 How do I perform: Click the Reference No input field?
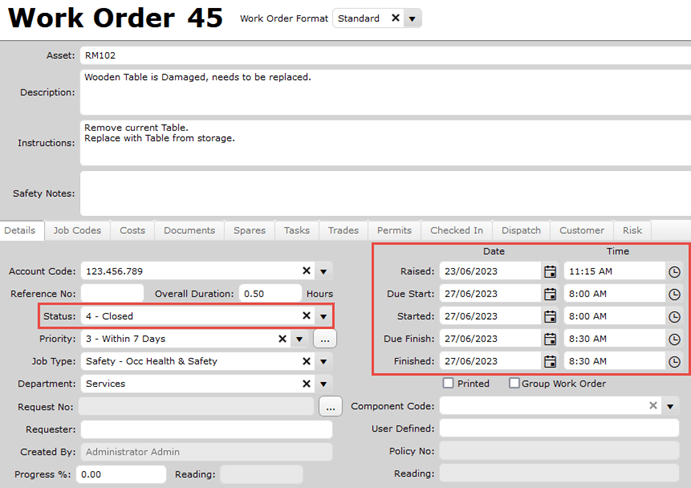point(112,294)
